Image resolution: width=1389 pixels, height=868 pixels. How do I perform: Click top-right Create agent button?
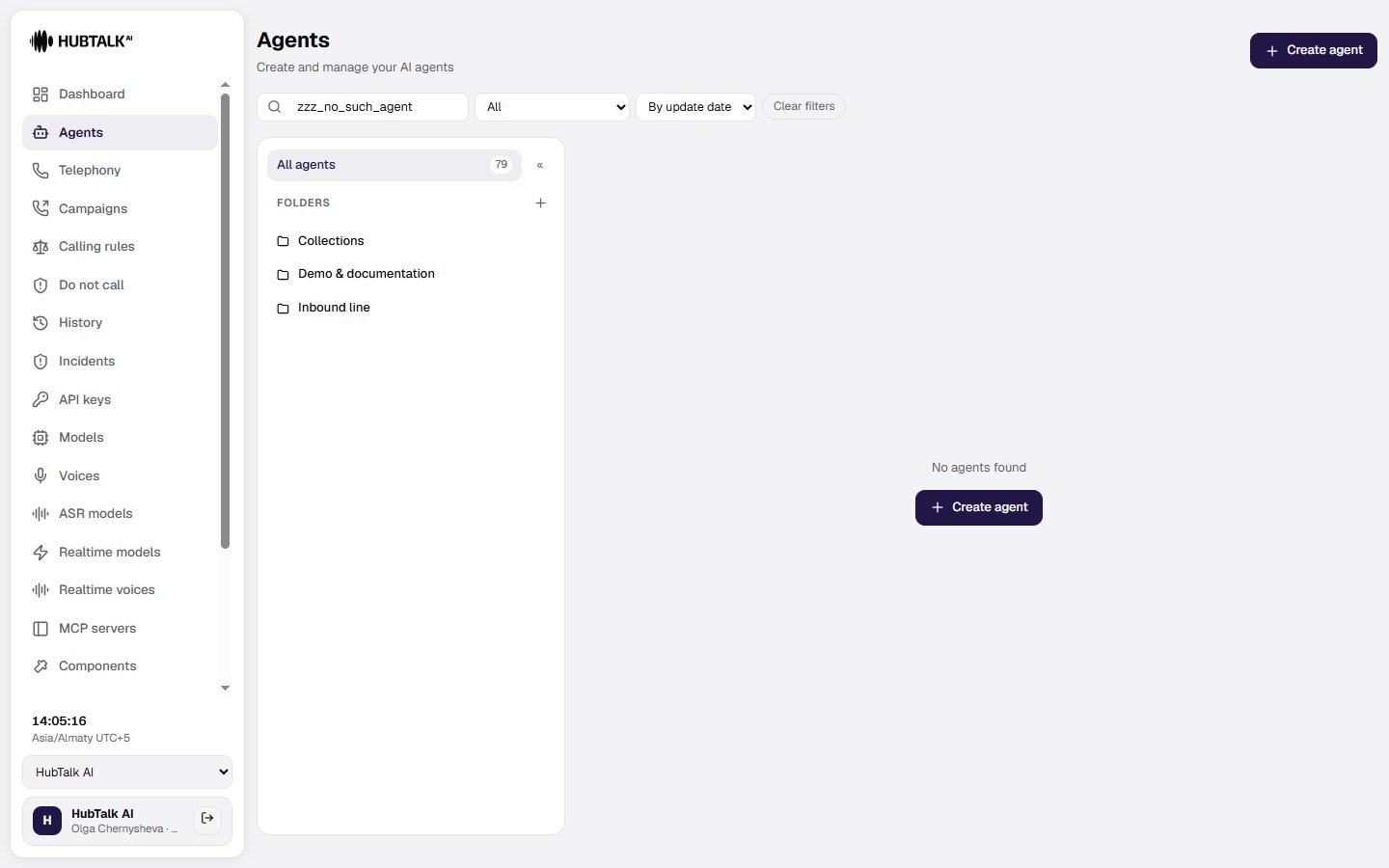[1313, 50]
